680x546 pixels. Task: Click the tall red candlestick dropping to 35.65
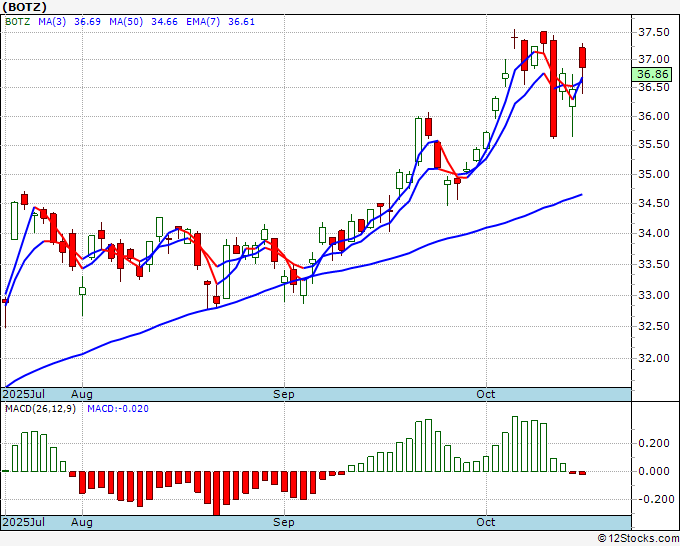point(553,88)
